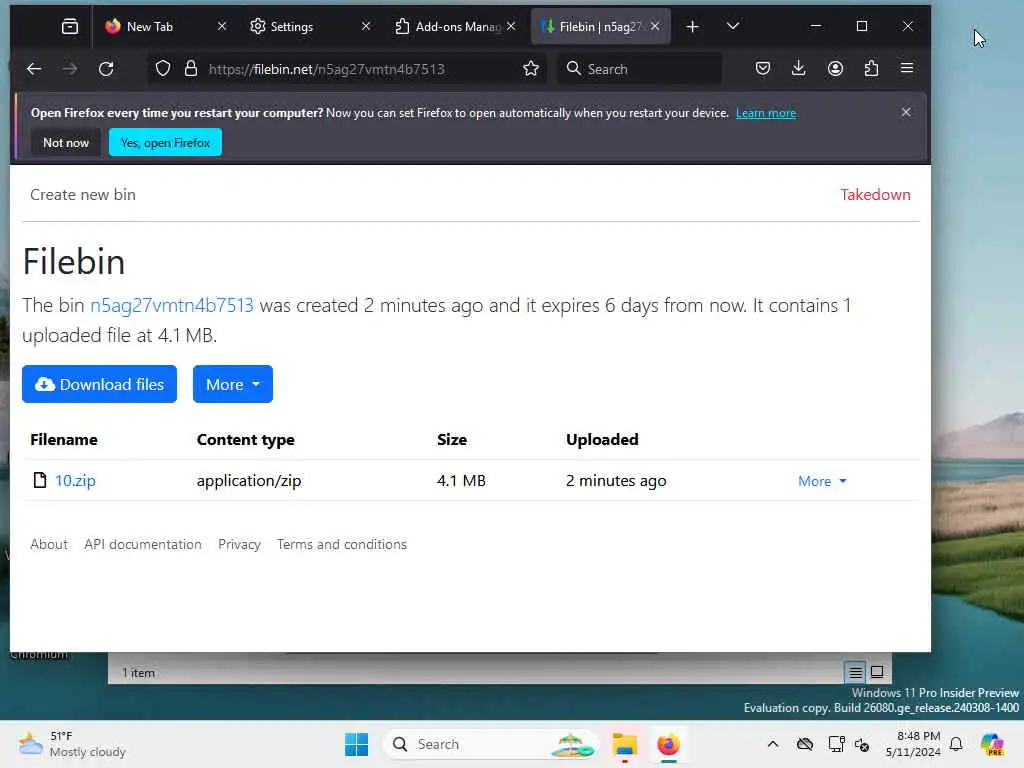Click the cloud sync off tray icon

point(805,744)
